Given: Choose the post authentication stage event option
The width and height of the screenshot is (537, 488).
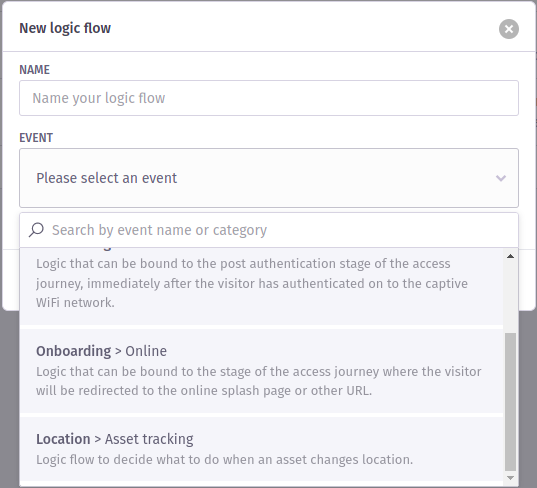Looking at the screenshot, I should [x=261, y=286].
